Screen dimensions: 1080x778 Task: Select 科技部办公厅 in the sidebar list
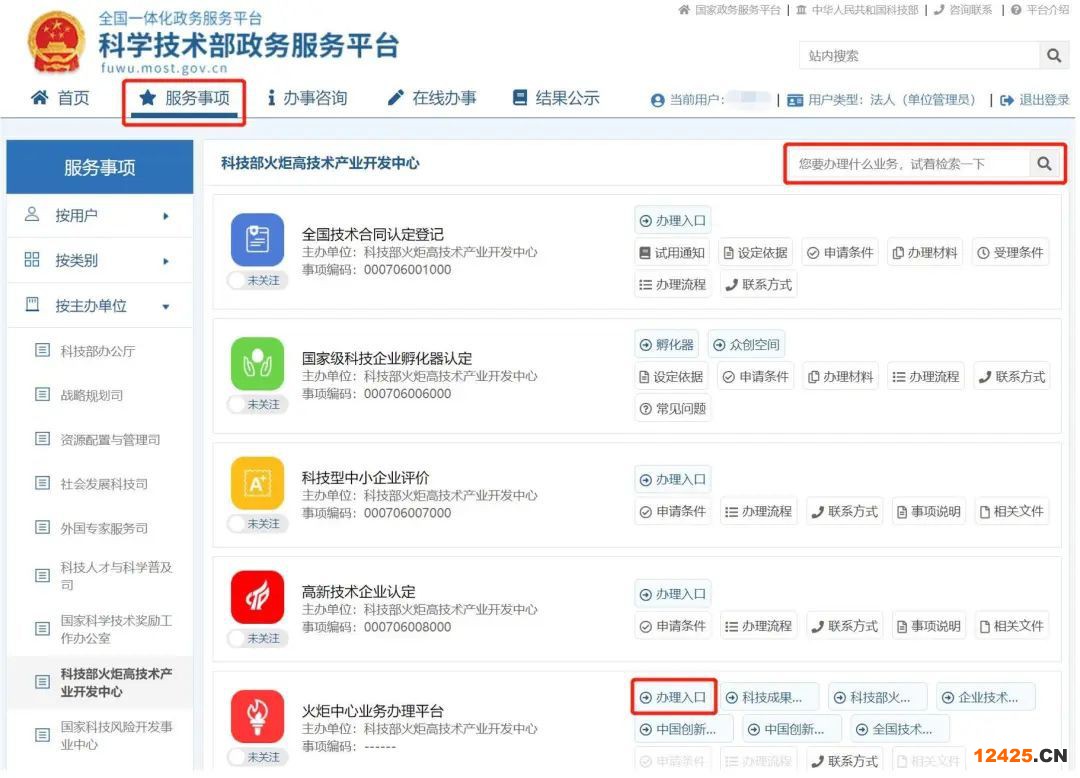point(97,351)
